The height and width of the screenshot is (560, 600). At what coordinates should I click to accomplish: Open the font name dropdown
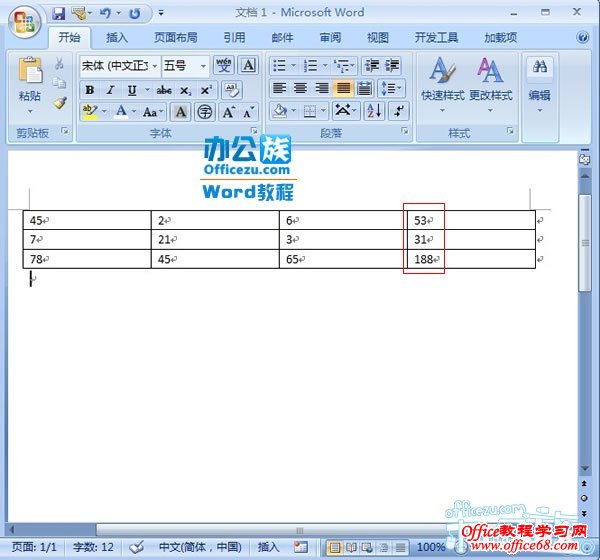(154, 66)
